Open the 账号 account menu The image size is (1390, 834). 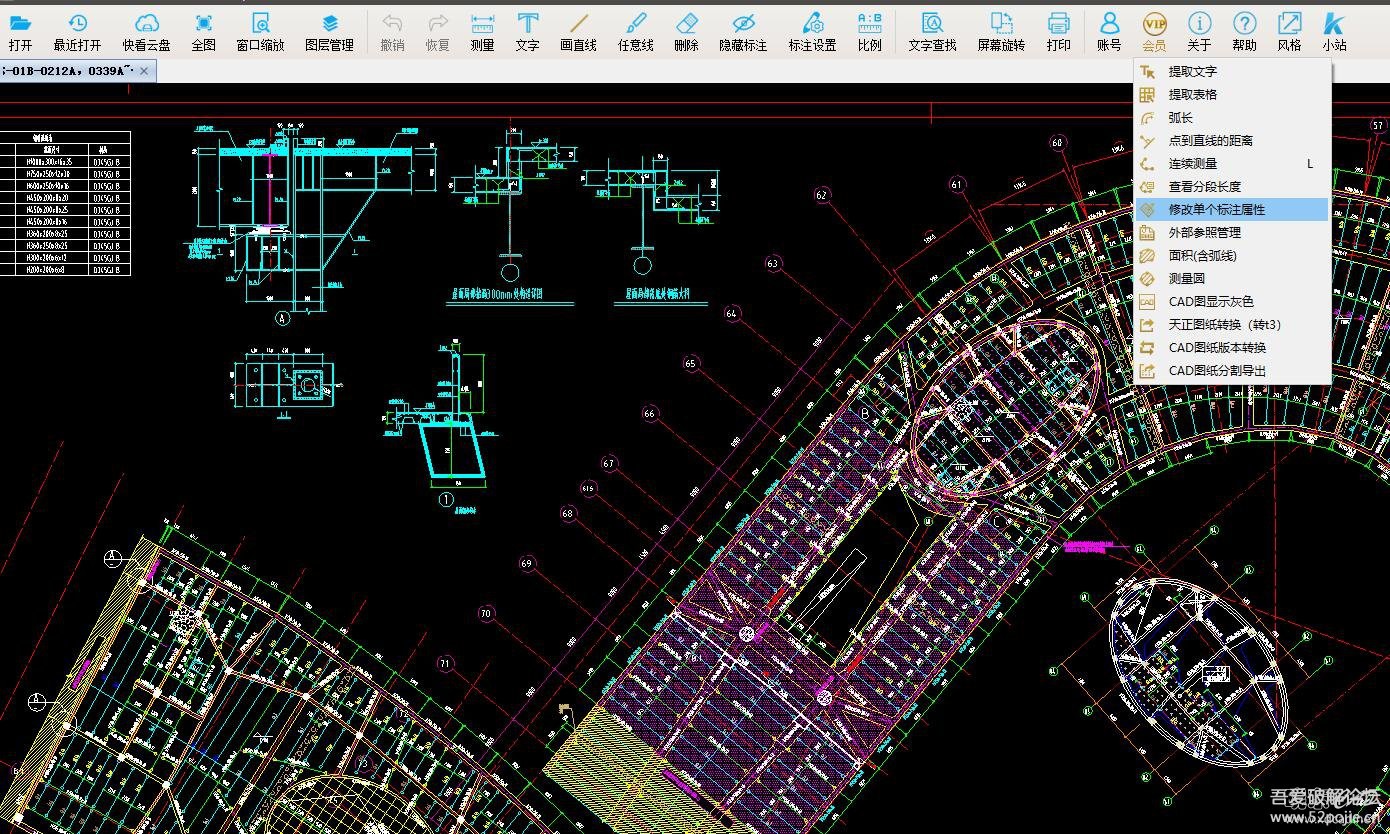[x=1109, y=31]
